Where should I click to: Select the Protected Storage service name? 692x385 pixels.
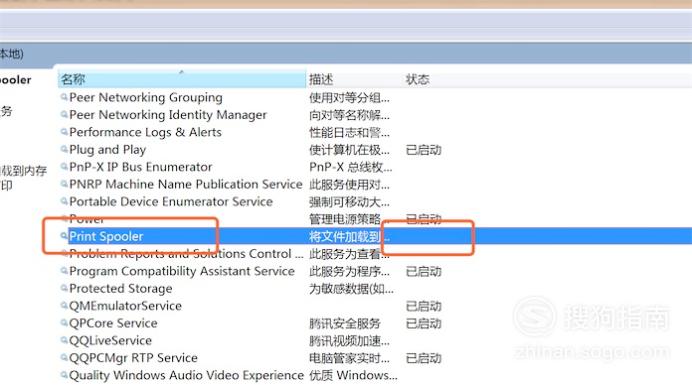point(120,288)
